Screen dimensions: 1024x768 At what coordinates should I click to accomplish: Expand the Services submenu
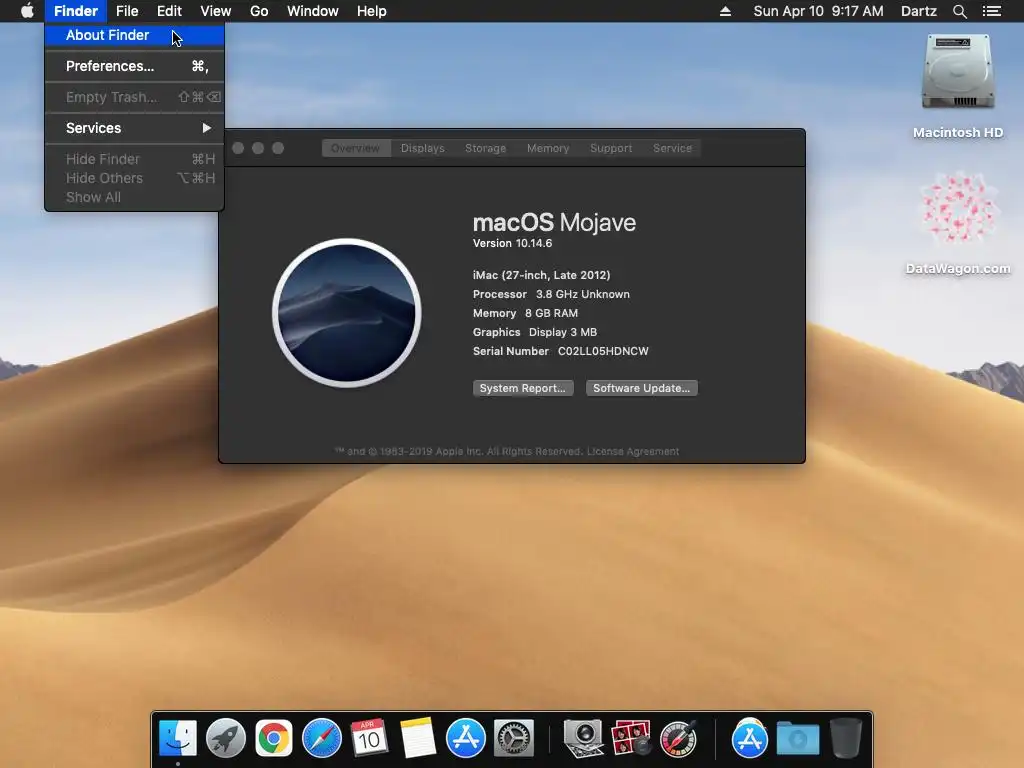click(x=135, y=128)
